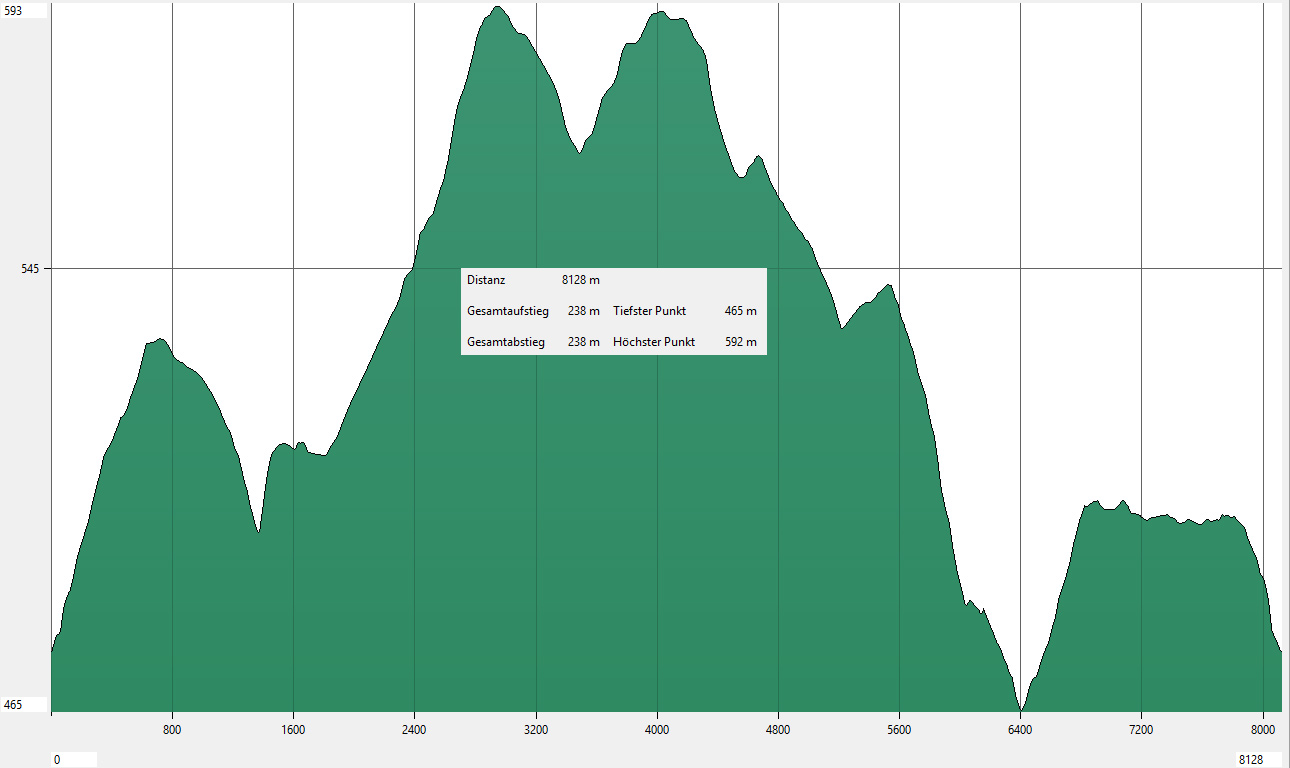Click the Tiefster Punkt 465 m entry
This screenshot has width=1290, height=768.
click(x=685, y=311)
